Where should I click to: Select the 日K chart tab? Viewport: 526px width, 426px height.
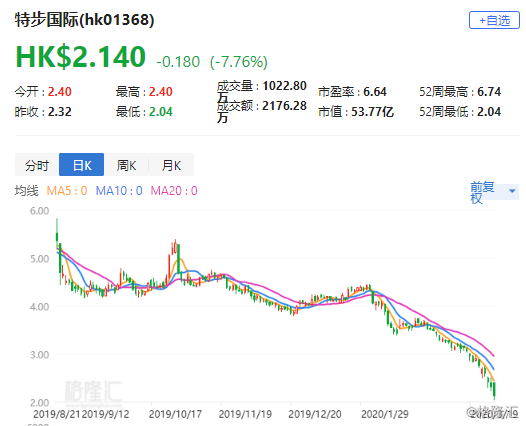(x=82, y=165)
